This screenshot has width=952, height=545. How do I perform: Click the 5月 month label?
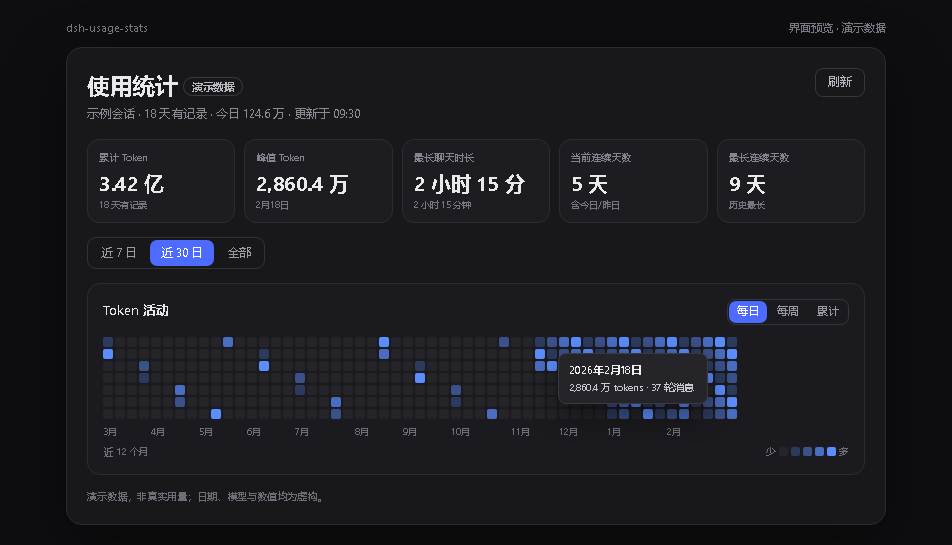[206, 432]
